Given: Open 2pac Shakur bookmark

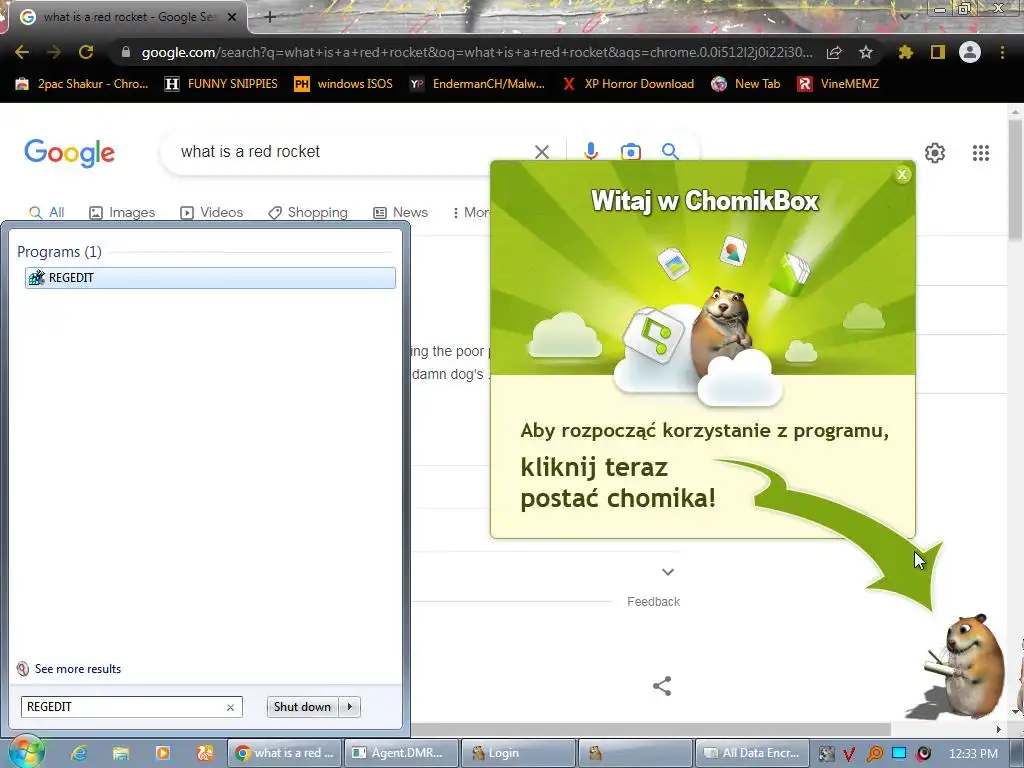Looking at the screenshot, I should (x=82, y=84).
